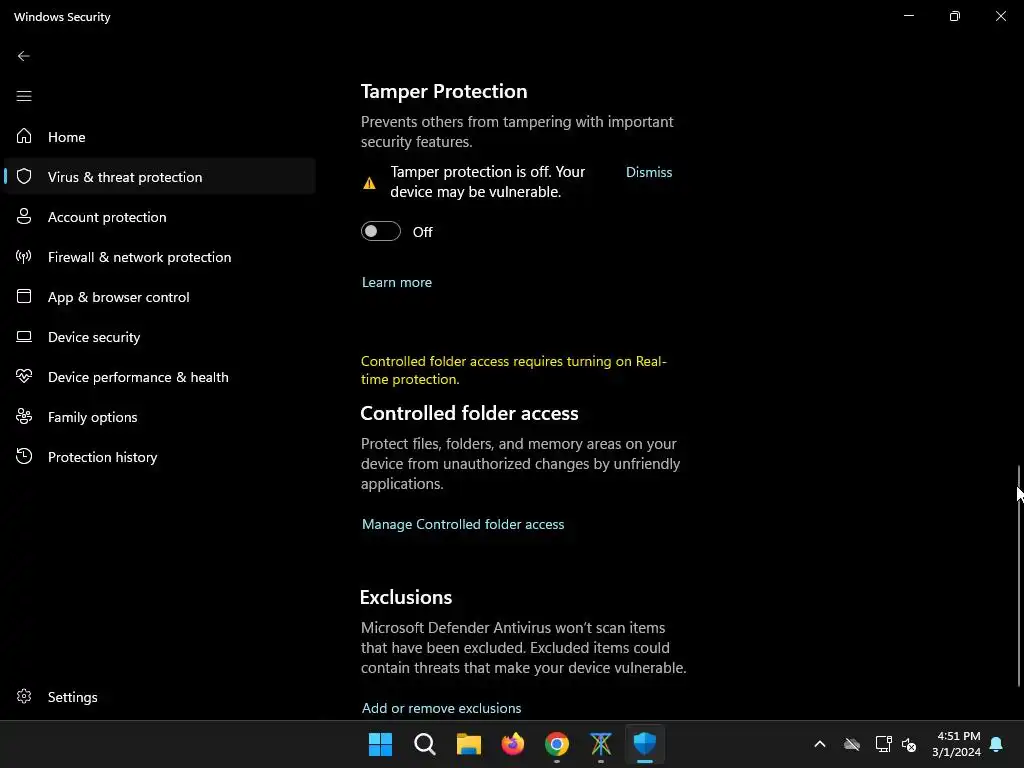Screen dimensions: 1024x768
Task: Click the 'Off' toggle label text
Action: pos(423,232)
